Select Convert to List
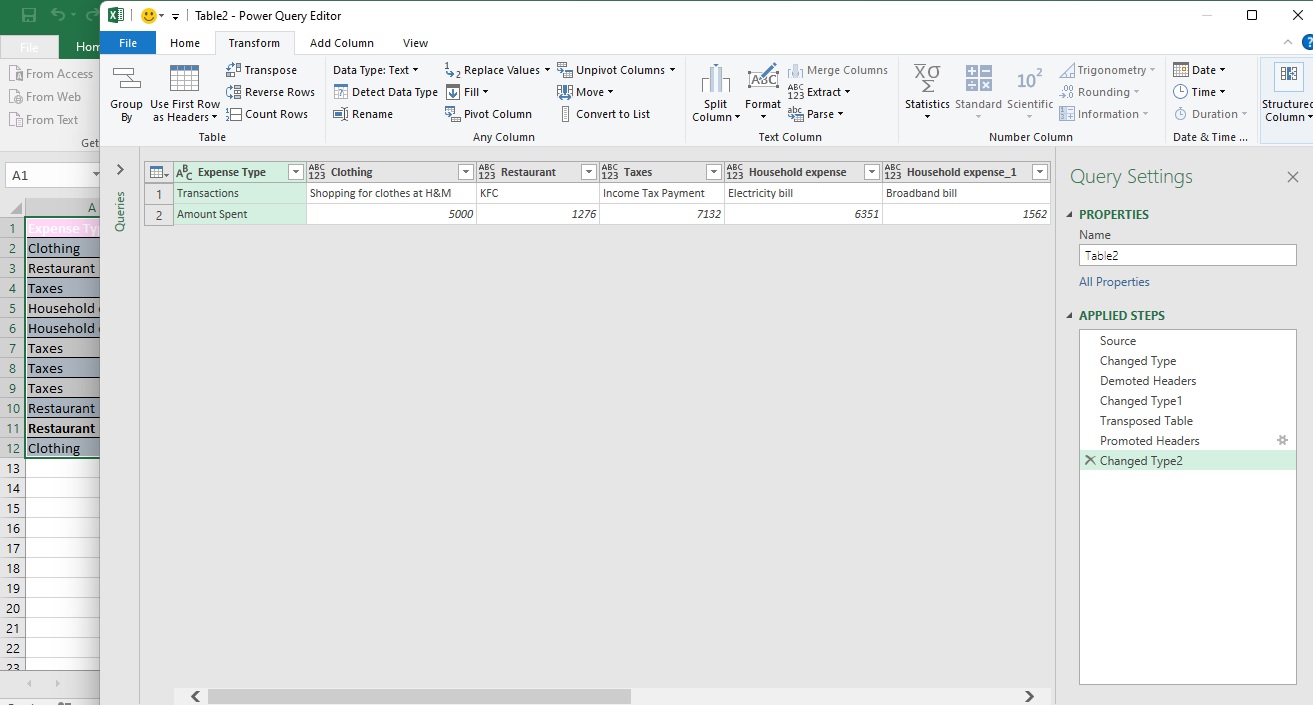Image resolution: width=1313 pixels, height=705 pixels. [x=612, y=113]
